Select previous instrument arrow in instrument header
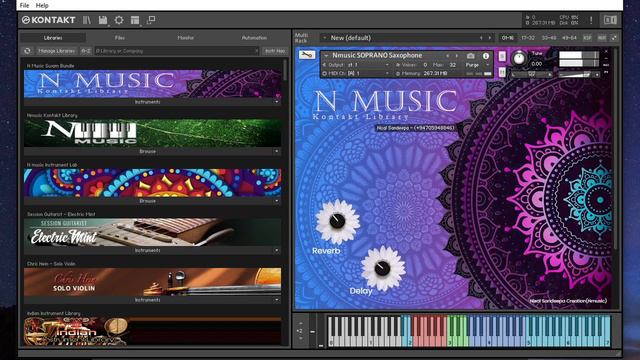The width and height of the screenshot is (640, 360). 447,56
